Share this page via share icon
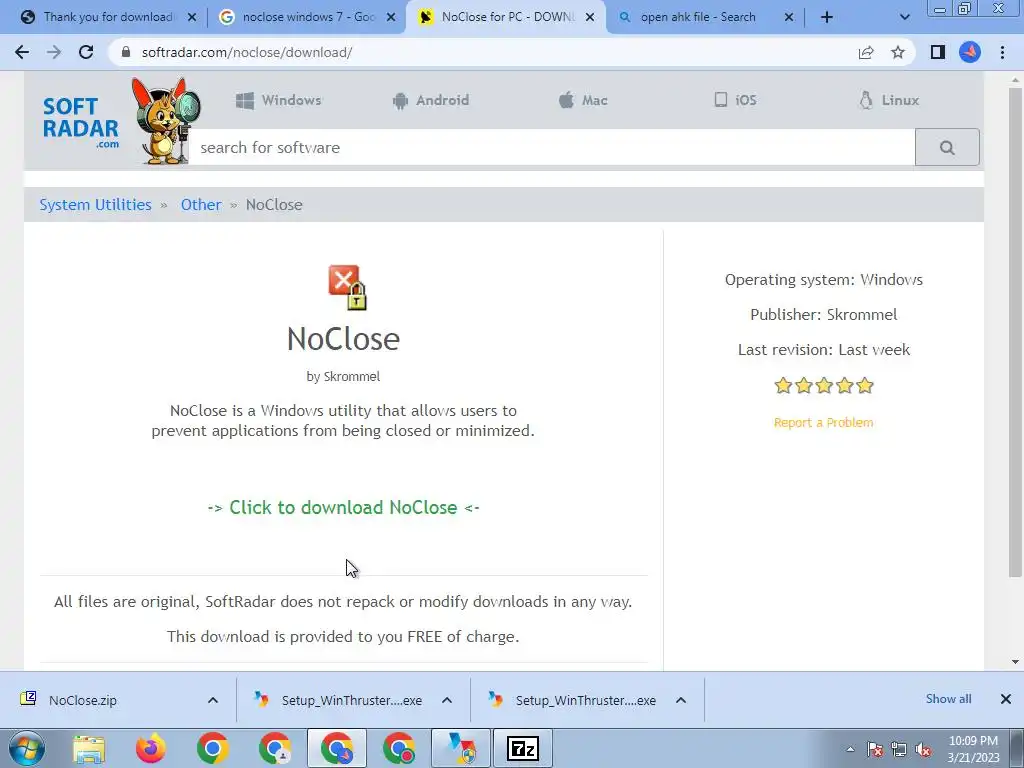 pyautogui.click(x=866, y=52)
